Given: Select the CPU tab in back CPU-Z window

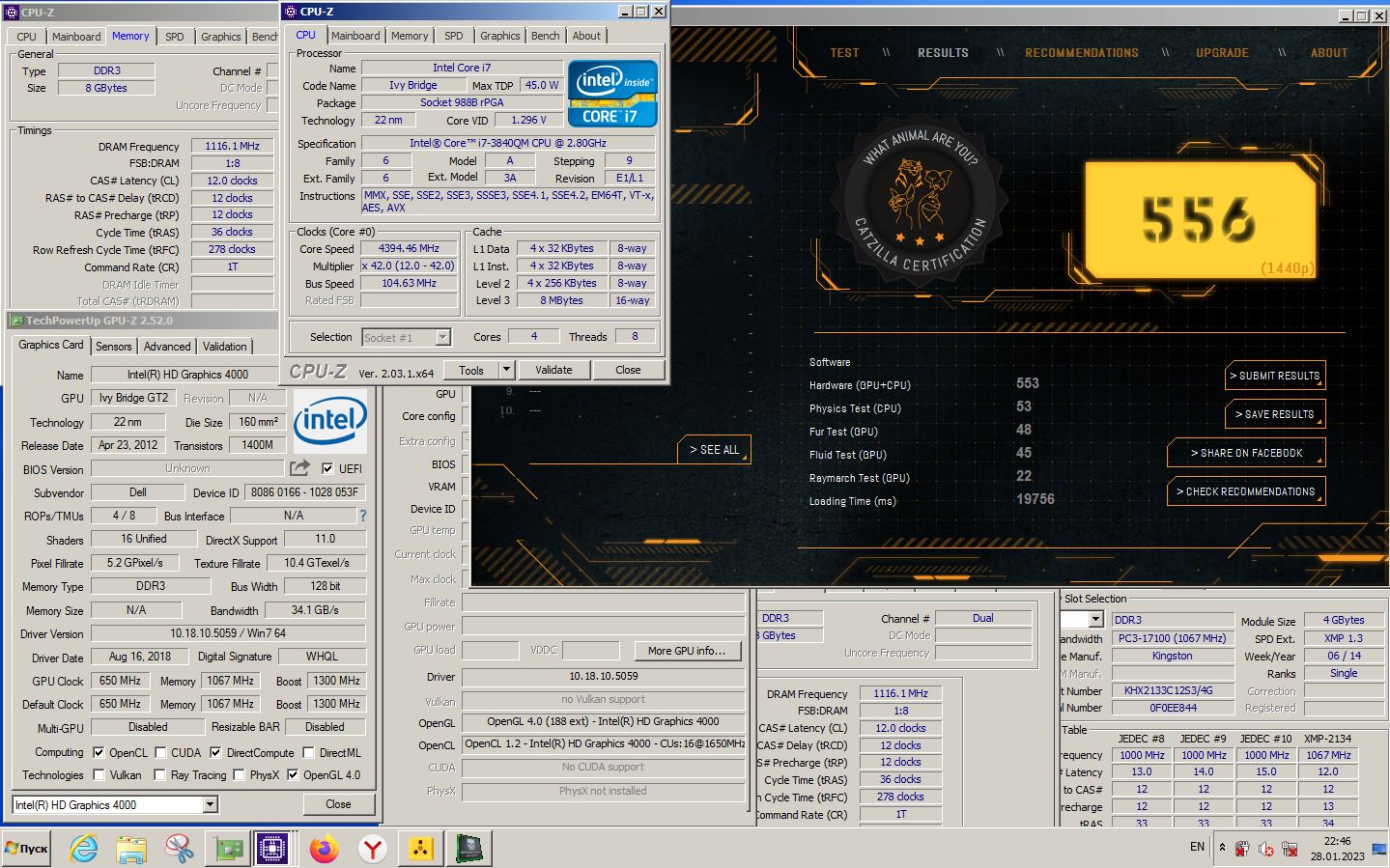Looking at the screenshot, I should tap(27, 37).
